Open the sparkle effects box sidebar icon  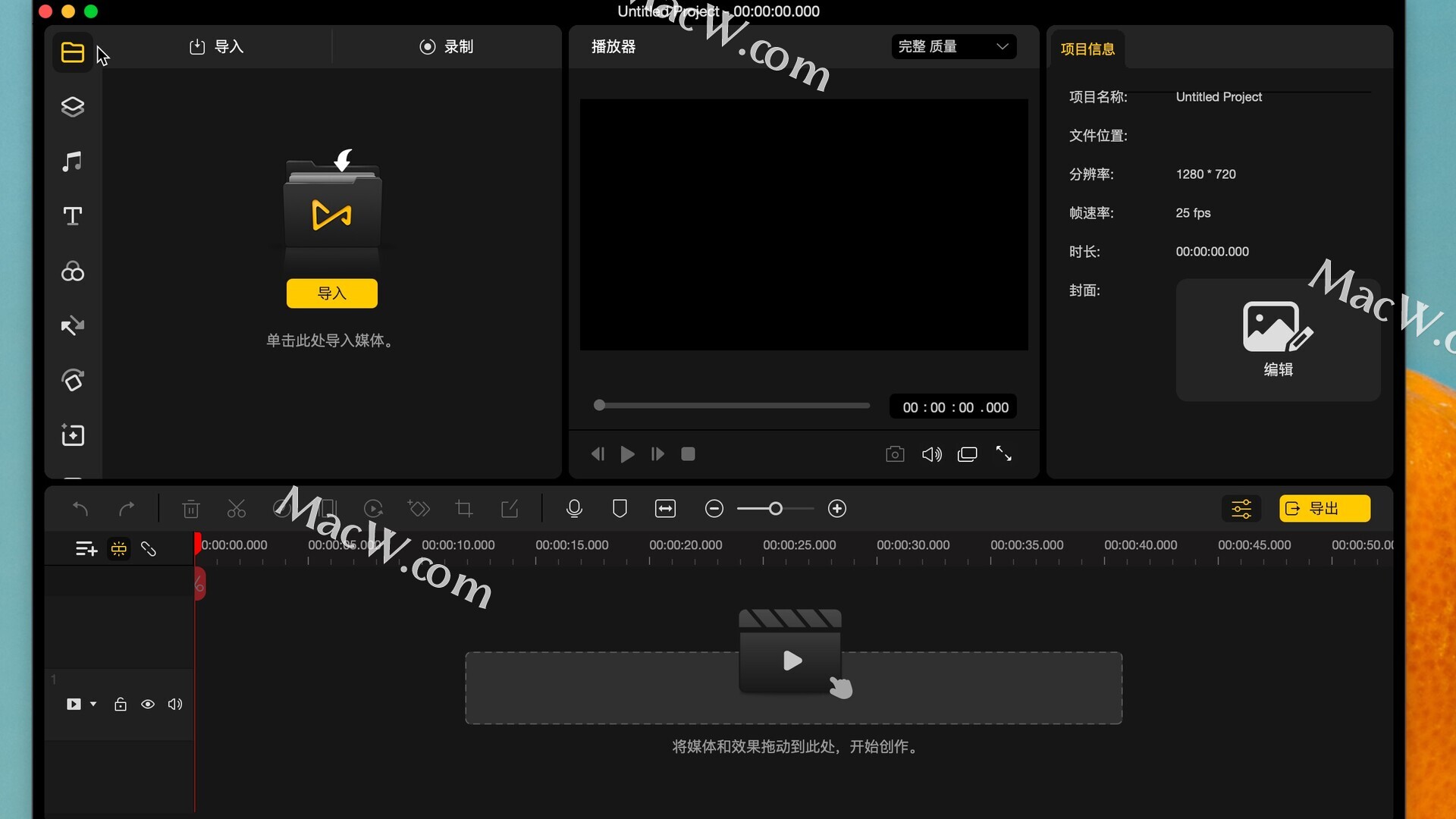click(73, 435)
